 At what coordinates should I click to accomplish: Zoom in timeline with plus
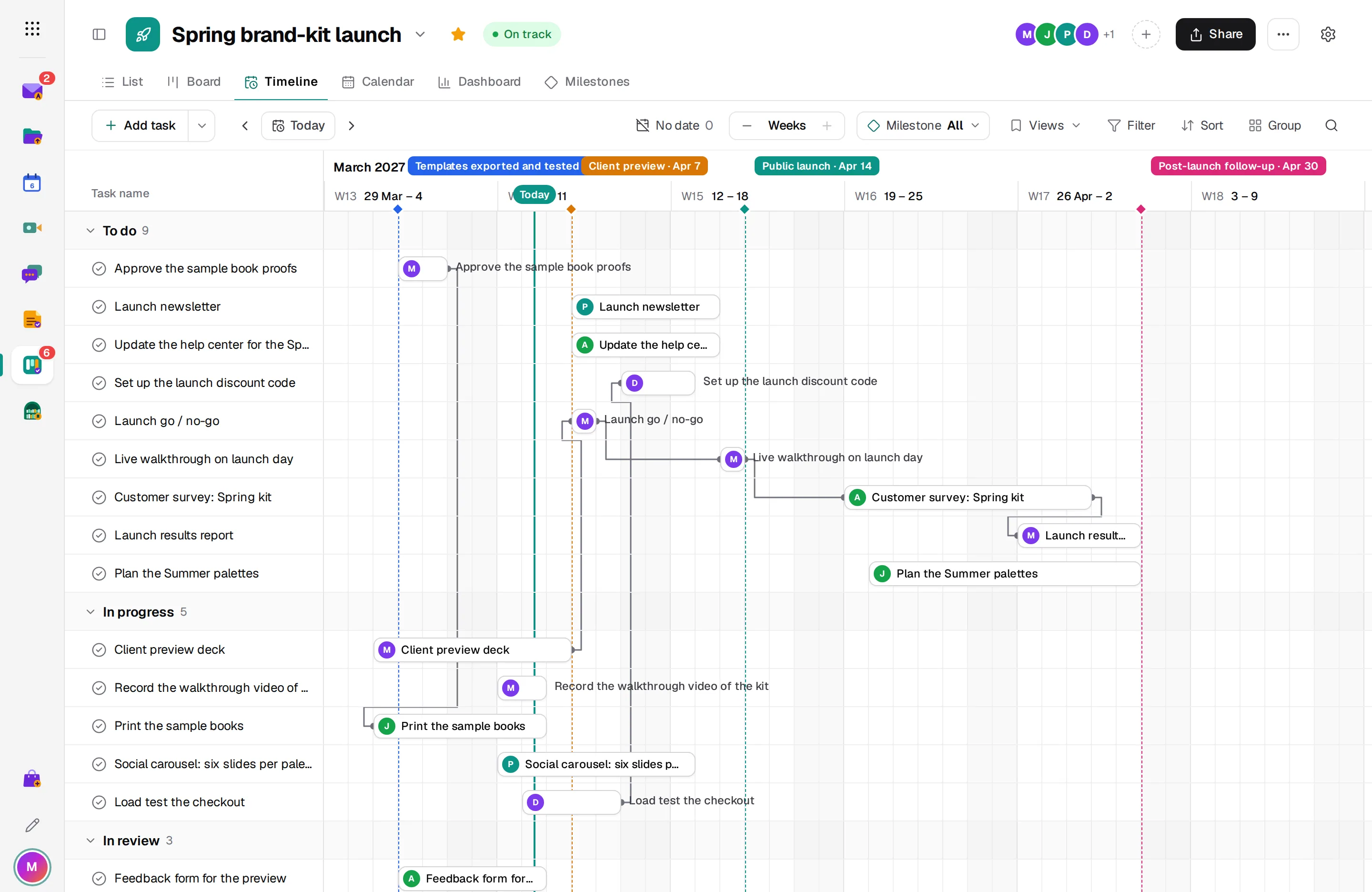[827, 125]
